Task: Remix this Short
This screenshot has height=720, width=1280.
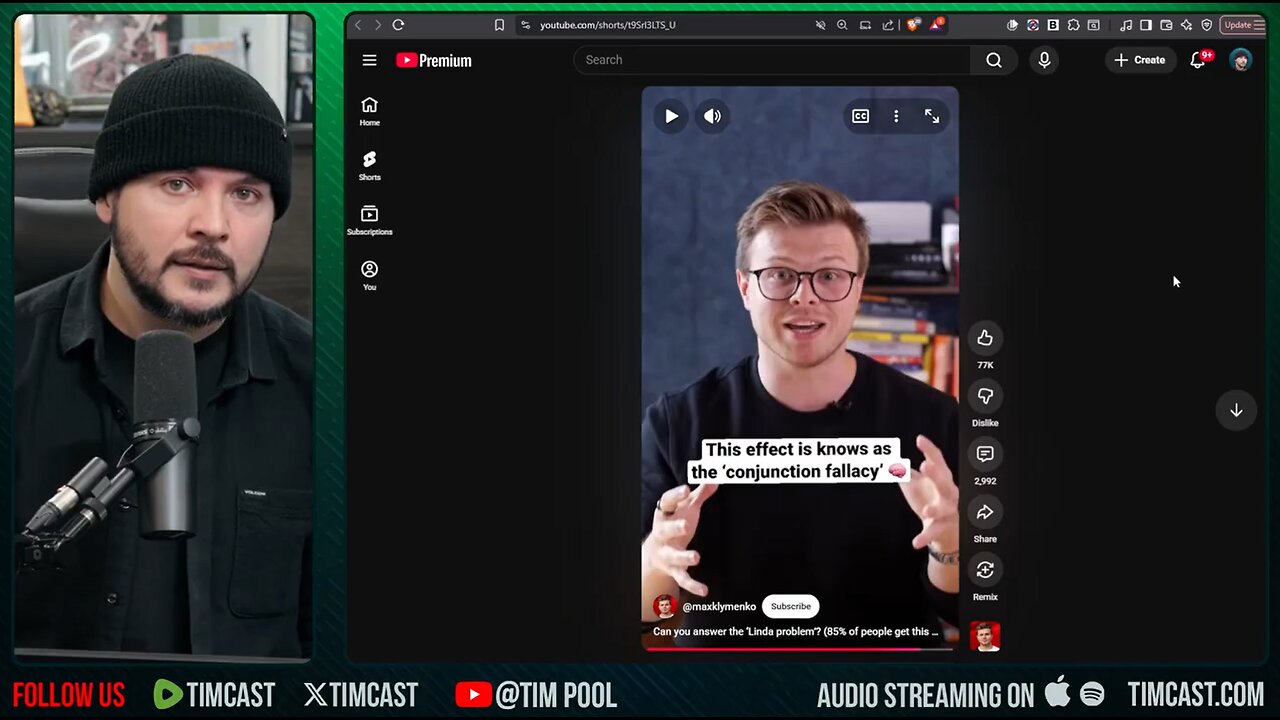Action: pyautogui.click(x=985, y=571)
